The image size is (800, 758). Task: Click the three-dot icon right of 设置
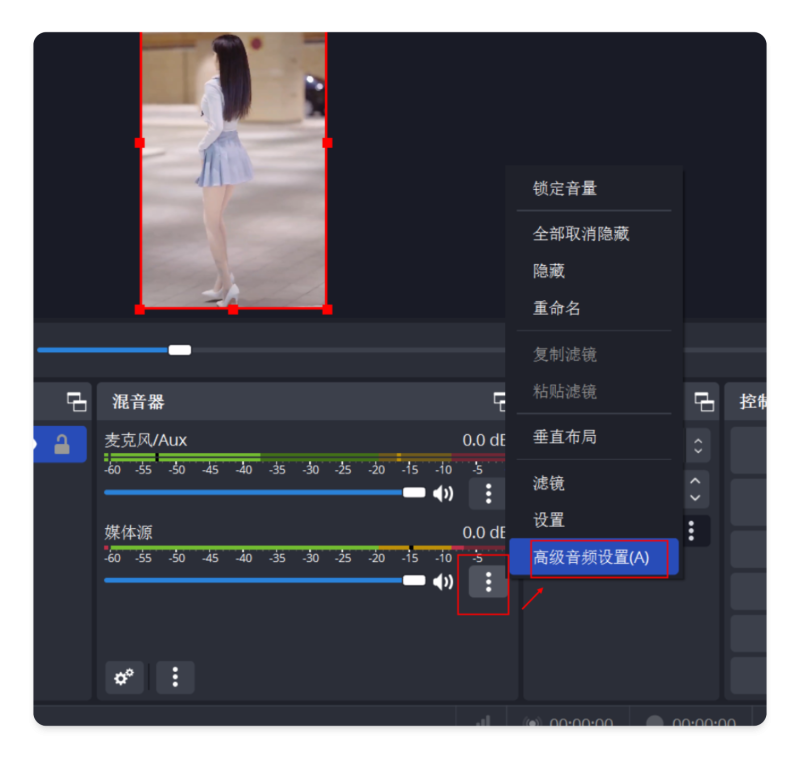coord(691,531)
